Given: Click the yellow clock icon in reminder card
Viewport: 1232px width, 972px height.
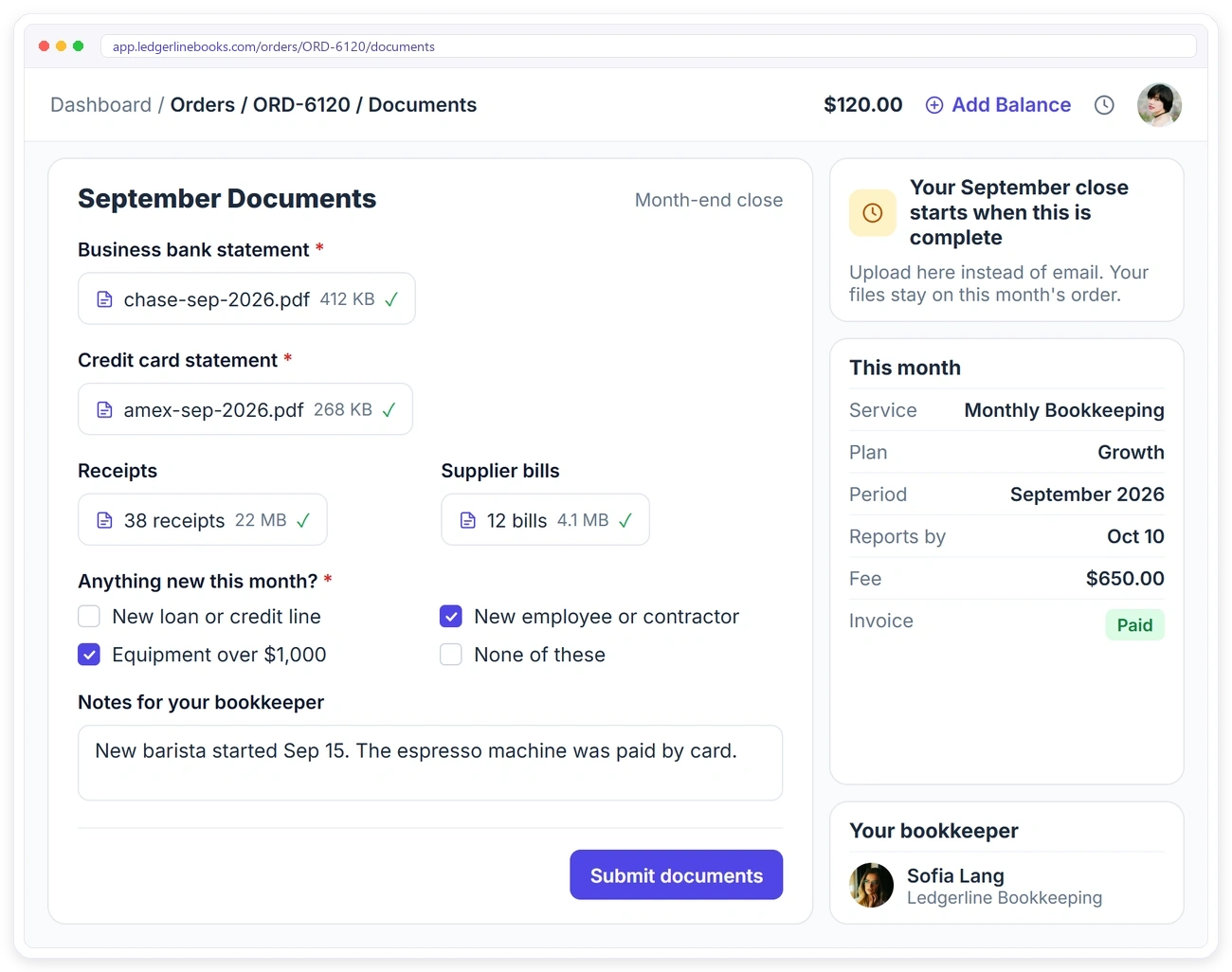Looking at the screenshot, I should click(873, 213).
